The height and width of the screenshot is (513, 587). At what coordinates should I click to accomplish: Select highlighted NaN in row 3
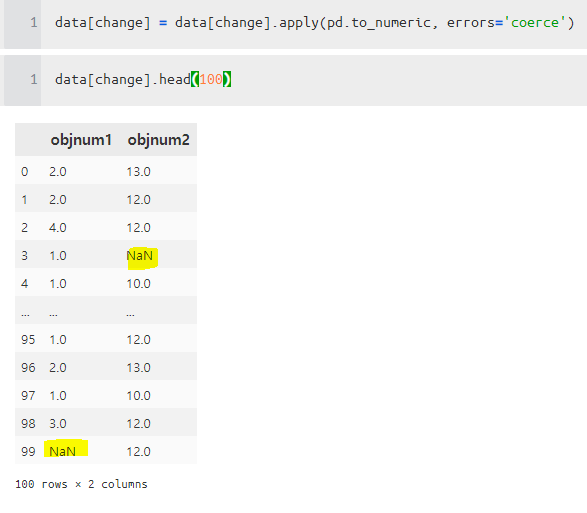click(x=140, y=256)
